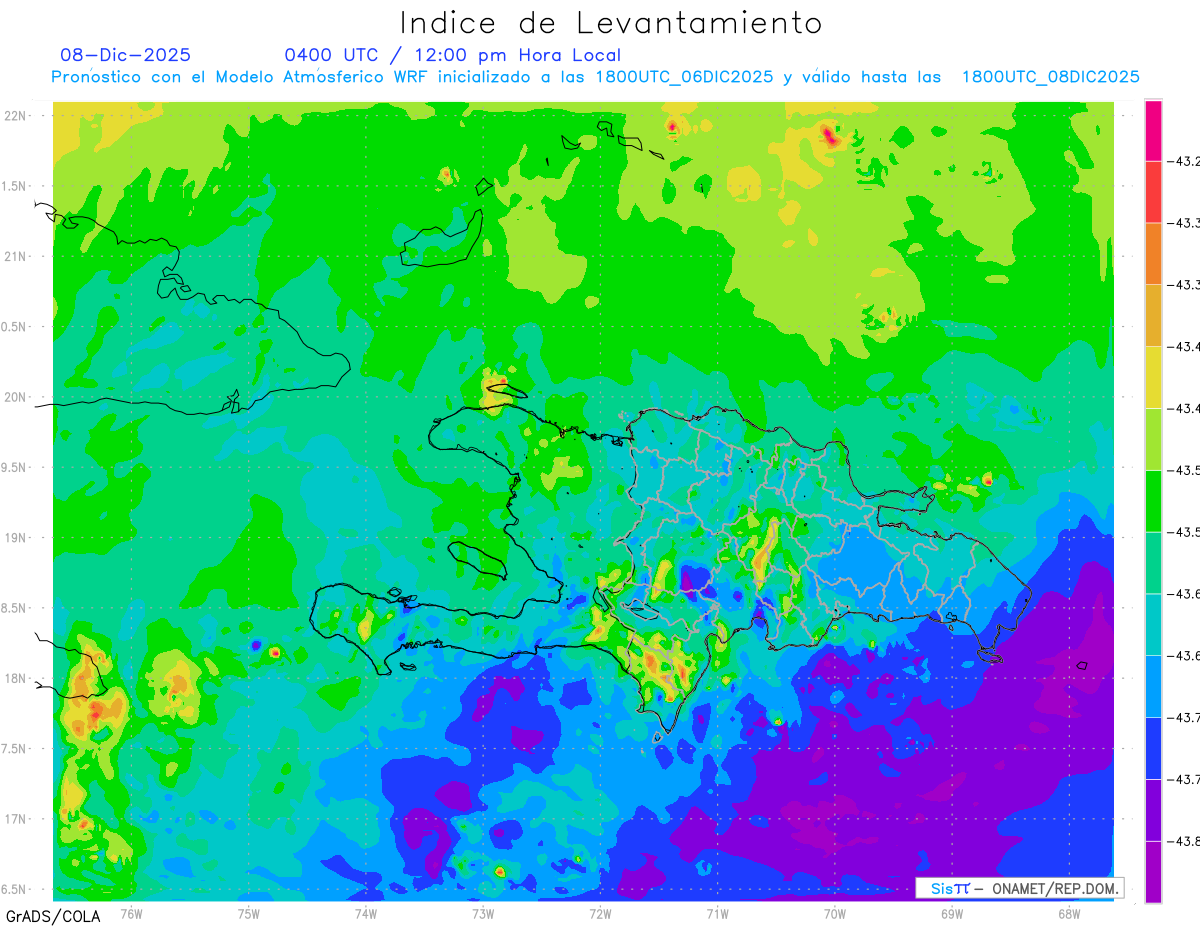The image size is (1200, 927).
Task: Click the '69W' longitude label
Action: (952, 912)
